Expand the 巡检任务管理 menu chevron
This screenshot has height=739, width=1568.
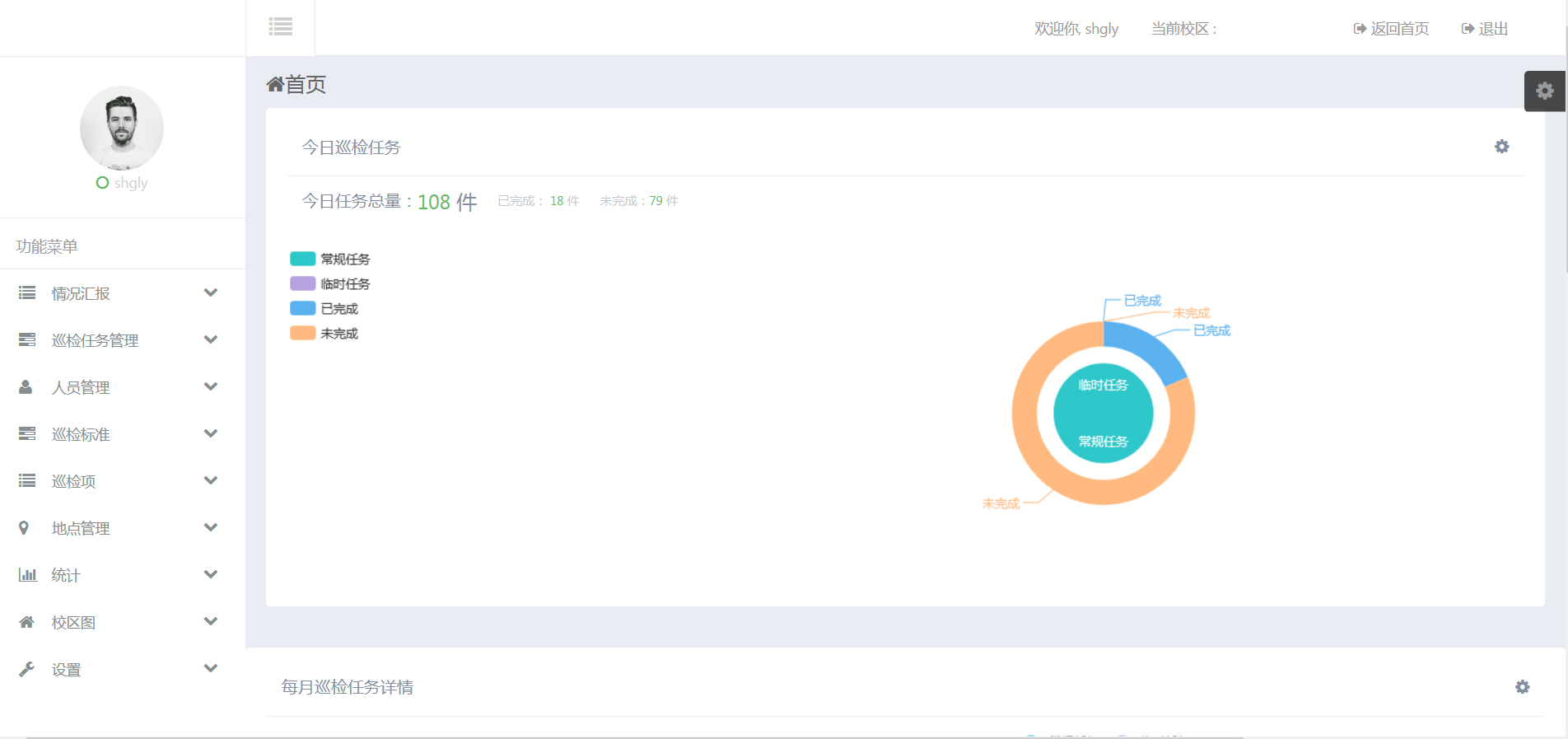click(x=211, y=340)
